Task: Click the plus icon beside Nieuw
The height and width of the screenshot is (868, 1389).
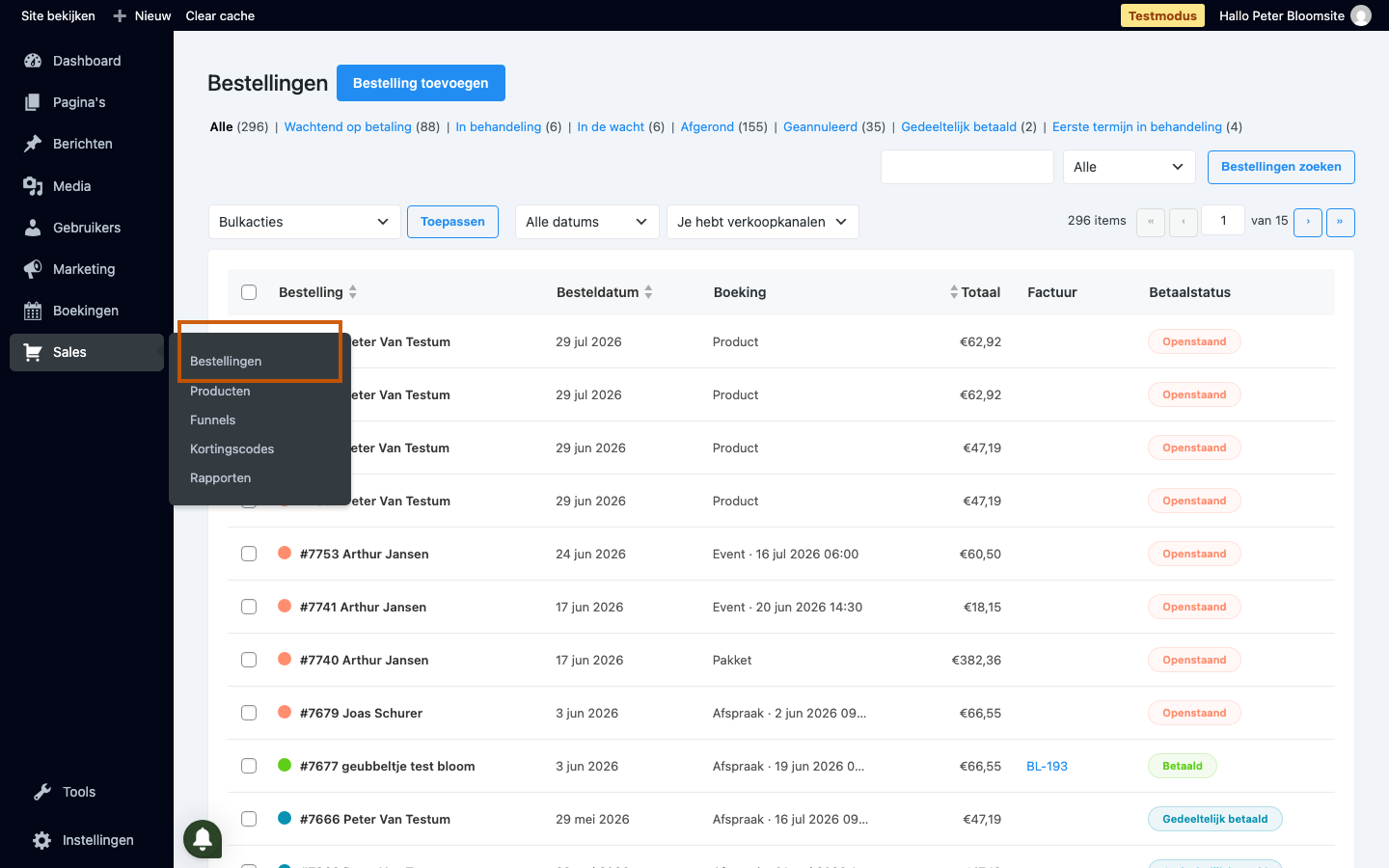Action: point(120,15)
